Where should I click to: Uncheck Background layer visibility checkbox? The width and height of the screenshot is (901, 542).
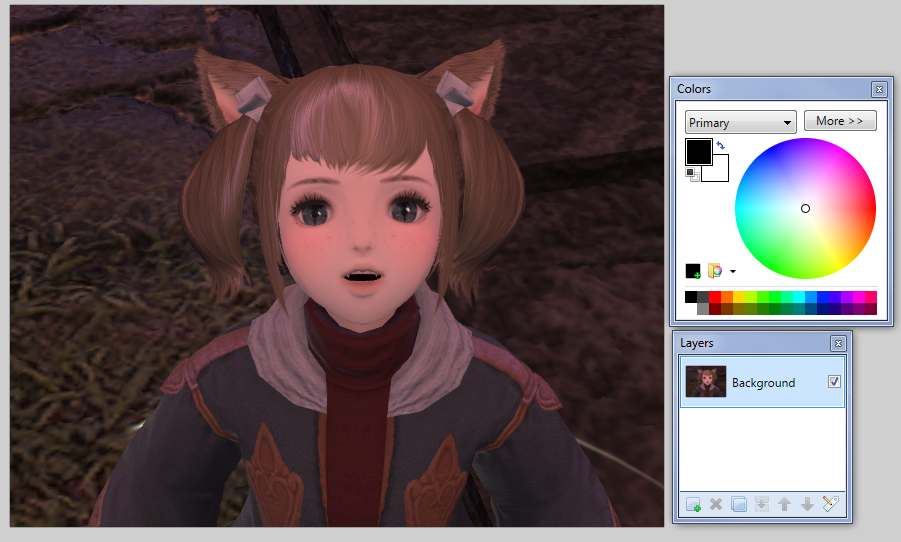click(834, 382)
